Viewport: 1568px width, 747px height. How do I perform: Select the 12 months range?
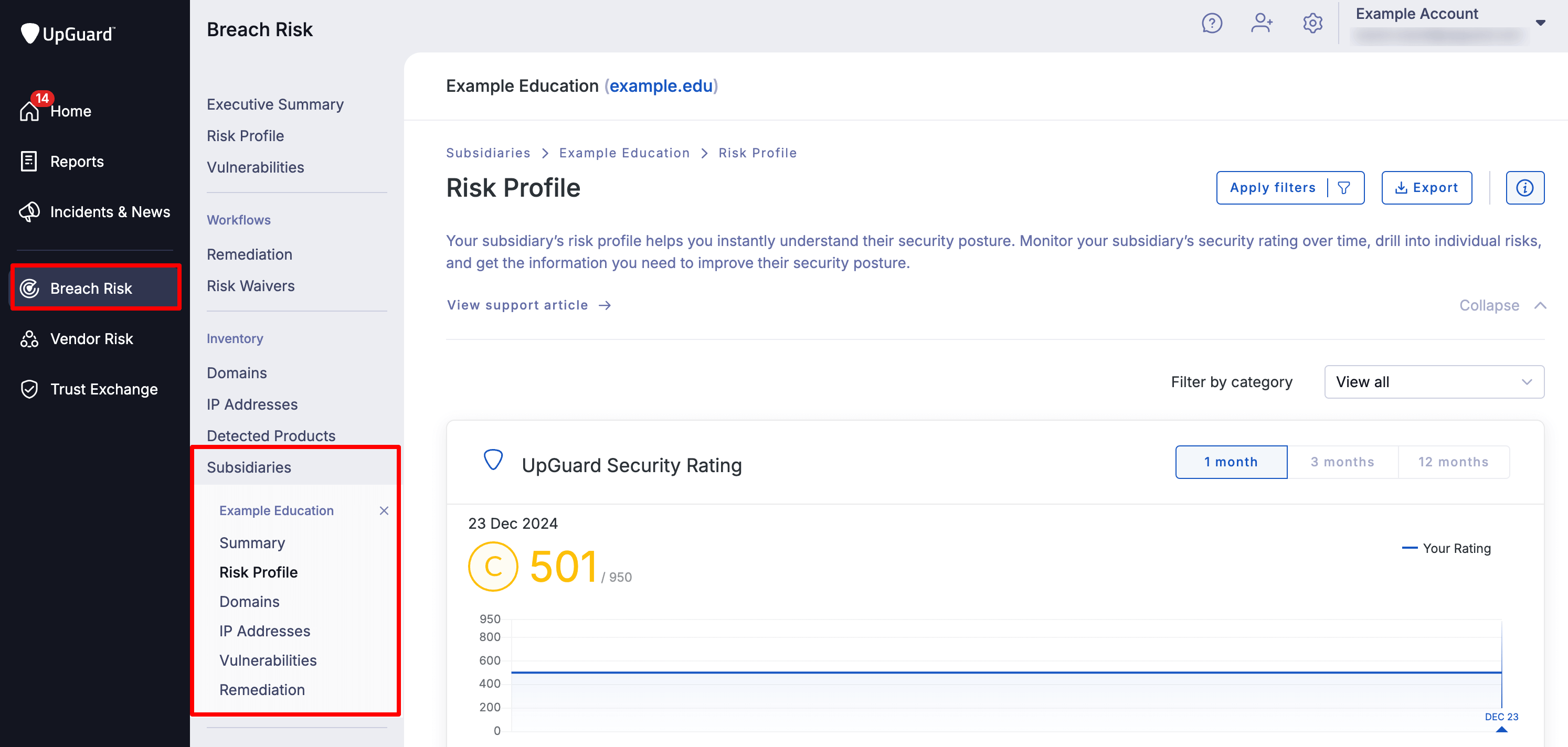click(1454, 462)
